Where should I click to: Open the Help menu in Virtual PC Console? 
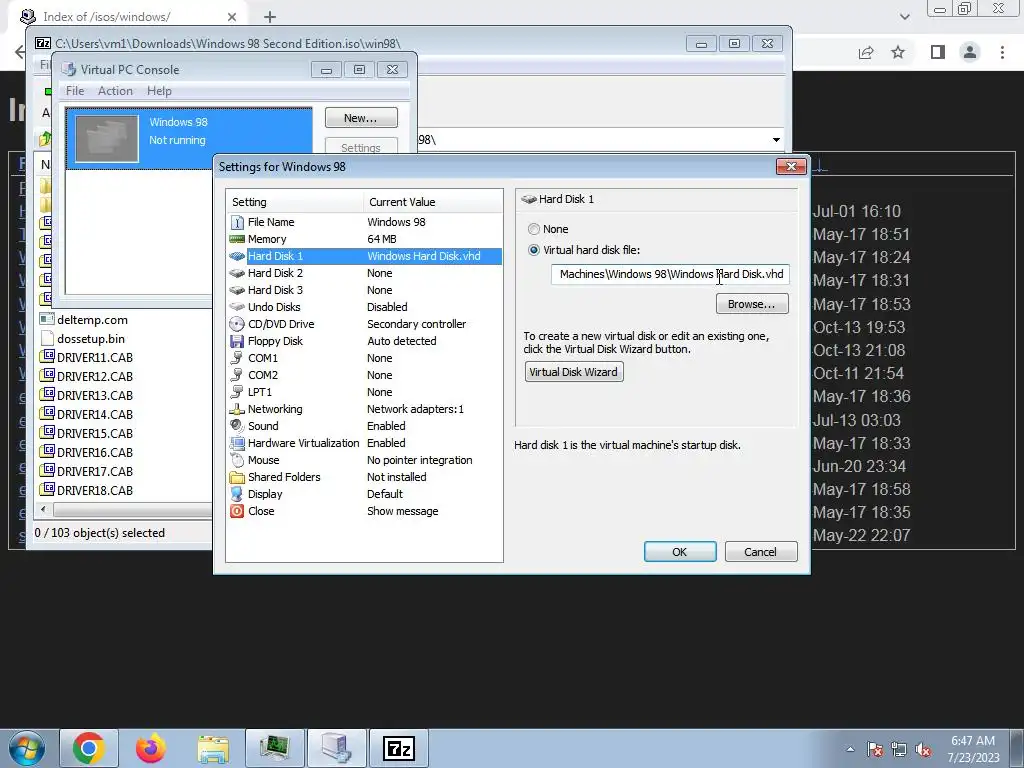[159, 91]
